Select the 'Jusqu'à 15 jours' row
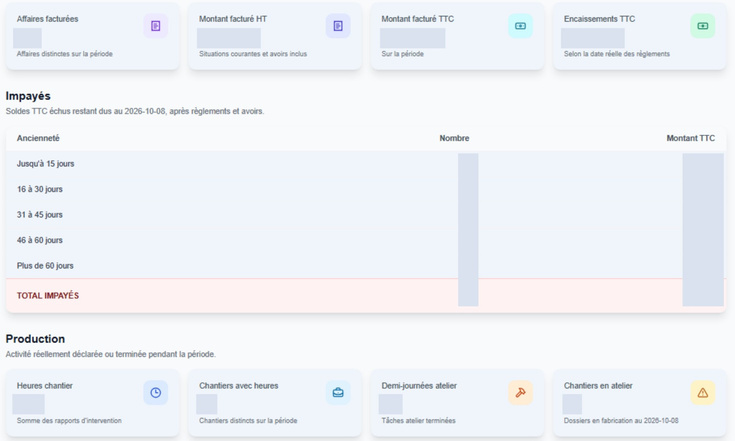Screen dimensions: 735x441 [x=366, y=164]
